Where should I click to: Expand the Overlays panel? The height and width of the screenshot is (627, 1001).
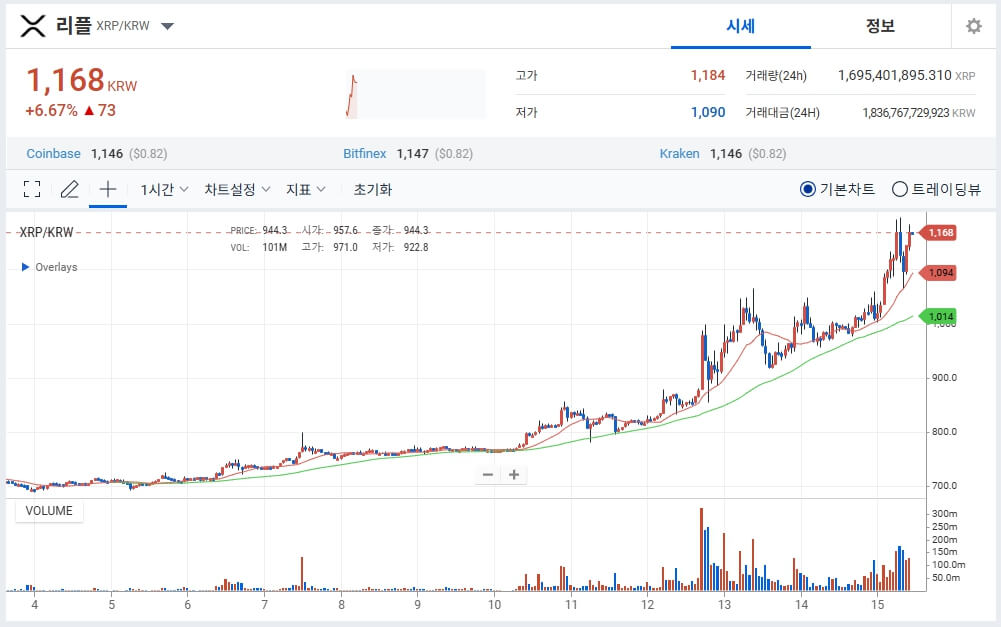pyautogui.click(x=24, y=267)
